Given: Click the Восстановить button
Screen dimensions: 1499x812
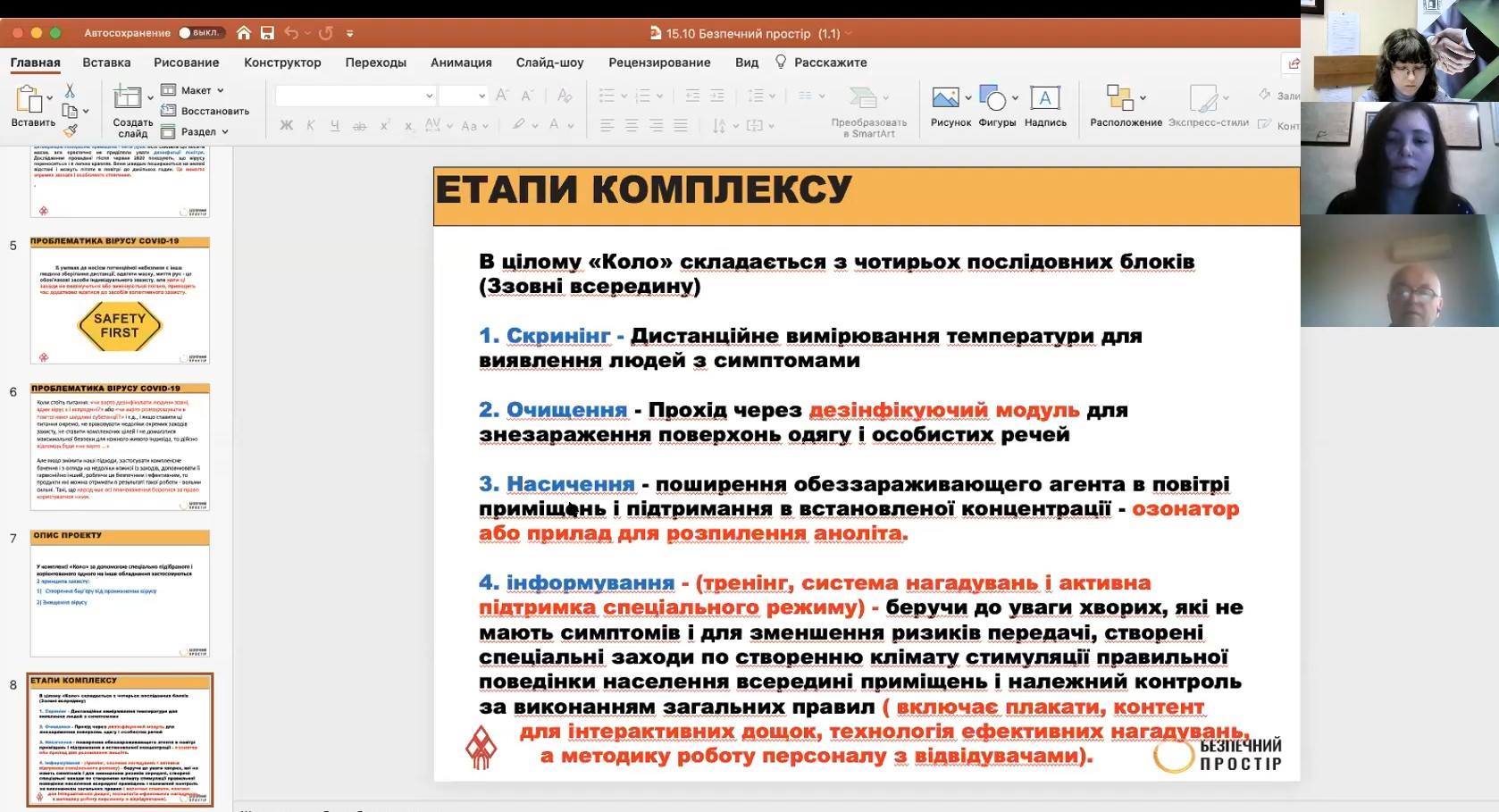Looking at the screenshot, I should (205, 111).
